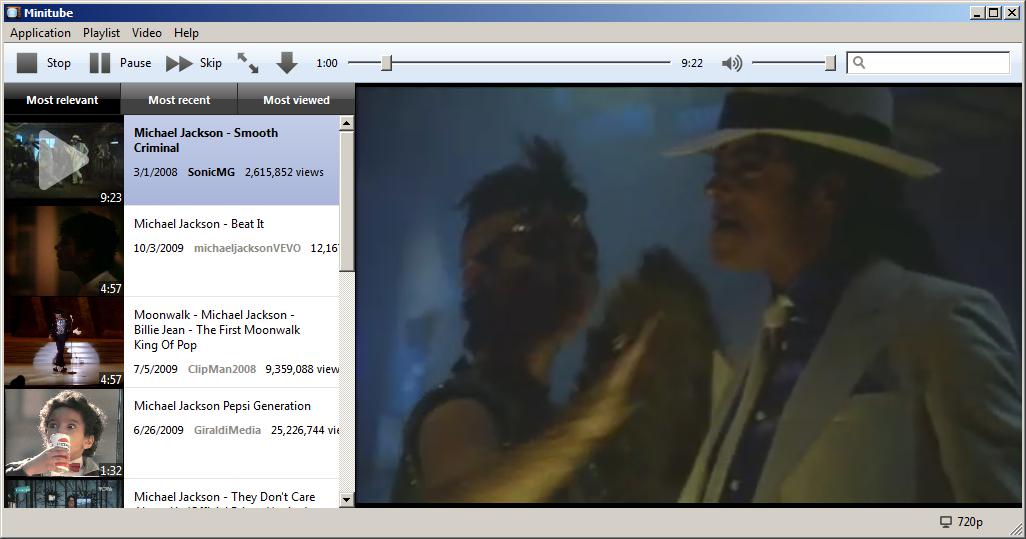Screen dimensions: 1026x539
Task: Click the magnifier icon in search box
Action: click(859, 62)
